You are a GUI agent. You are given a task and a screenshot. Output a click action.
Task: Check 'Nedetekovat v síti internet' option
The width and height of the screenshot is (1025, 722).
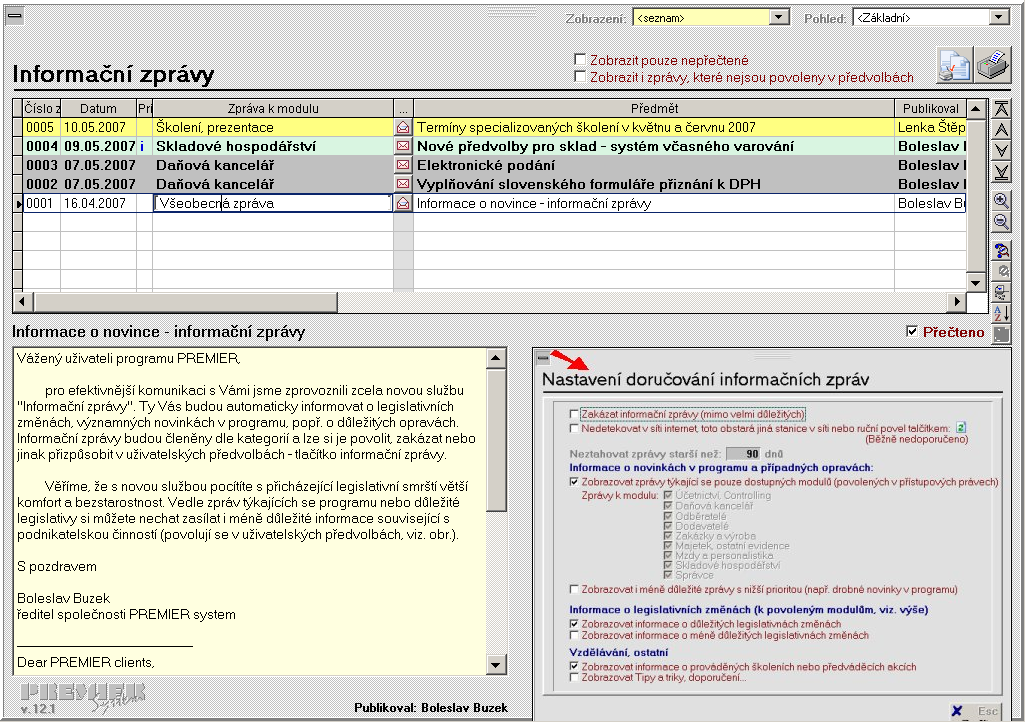click(574, 428)
